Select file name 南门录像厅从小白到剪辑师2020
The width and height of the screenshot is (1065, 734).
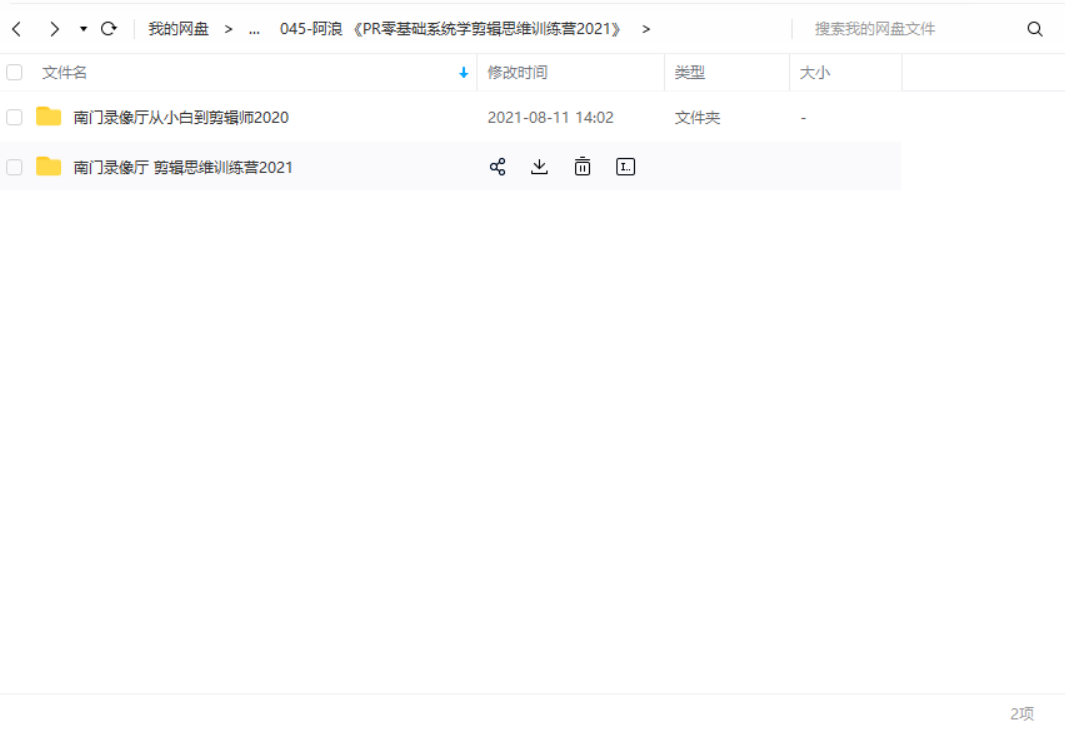pyautogui.click(x=181, y=117)
